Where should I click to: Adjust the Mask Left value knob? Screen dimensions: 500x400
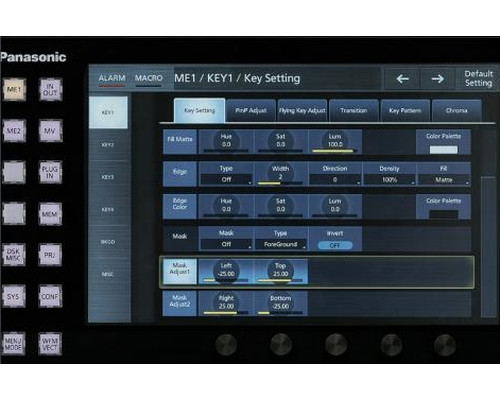pyautogui.click(x=226, y=271)
